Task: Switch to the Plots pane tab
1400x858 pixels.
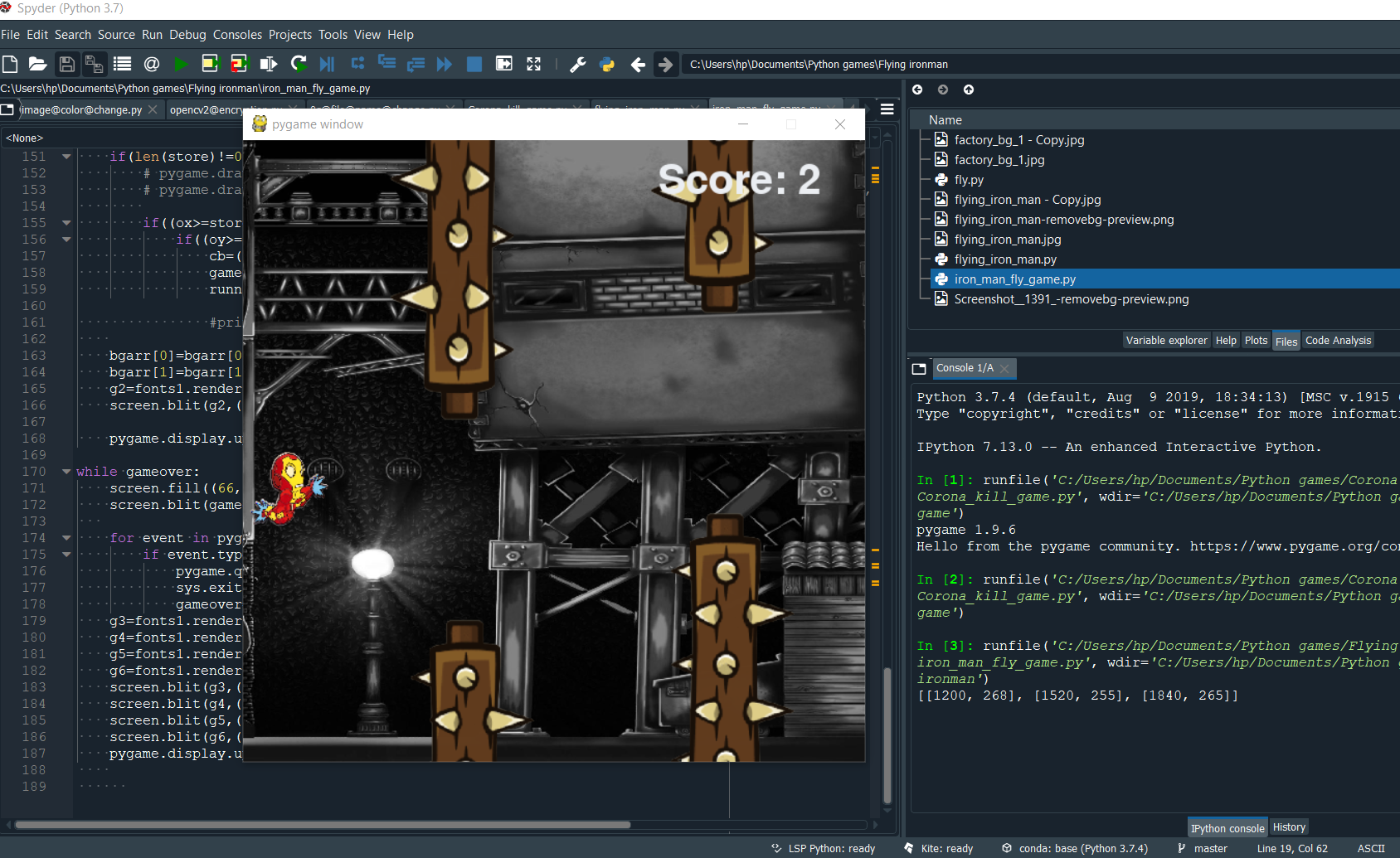Action: click(1256, 341)
